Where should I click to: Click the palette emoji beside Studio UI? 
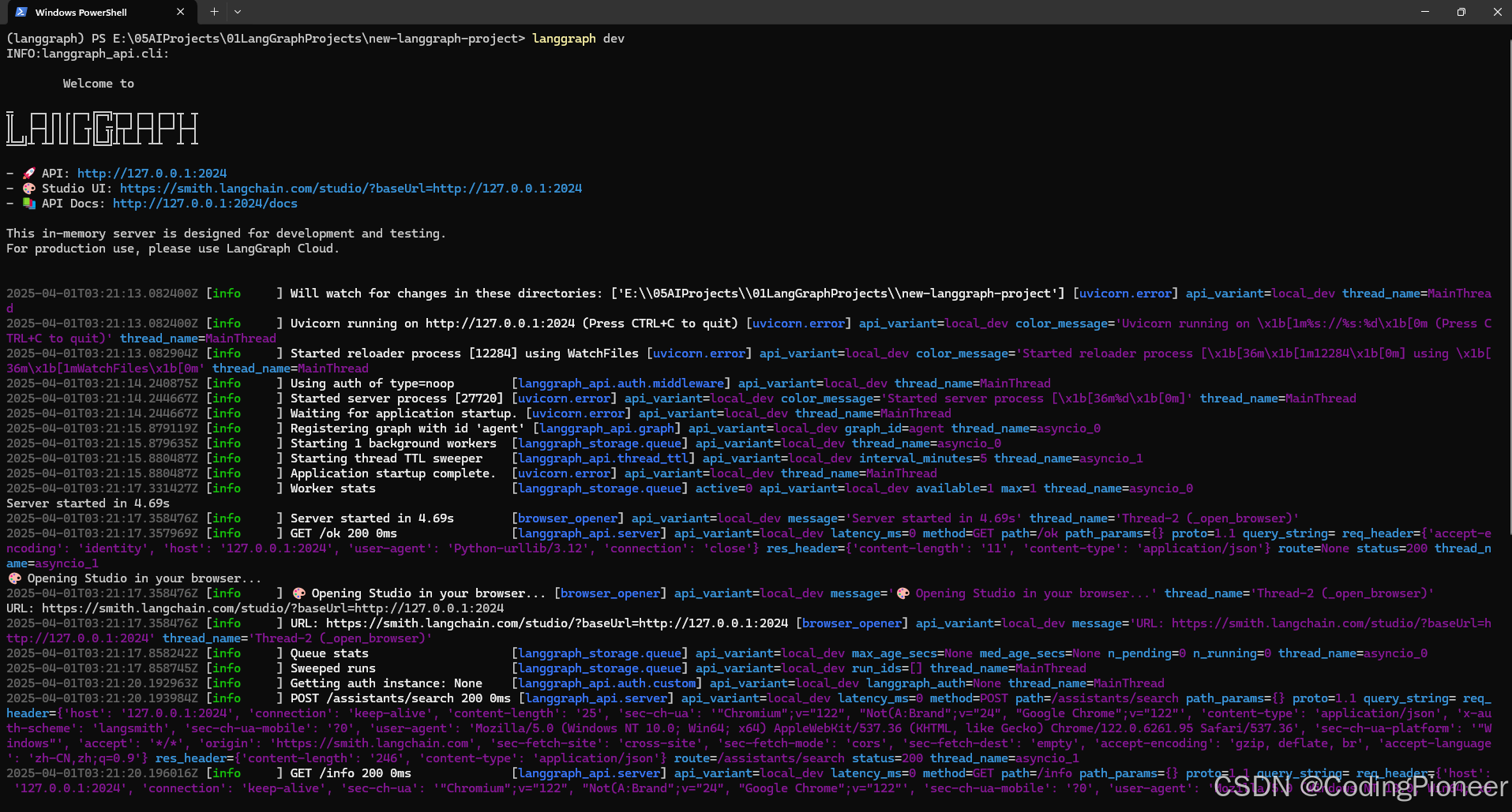point(28,189)
